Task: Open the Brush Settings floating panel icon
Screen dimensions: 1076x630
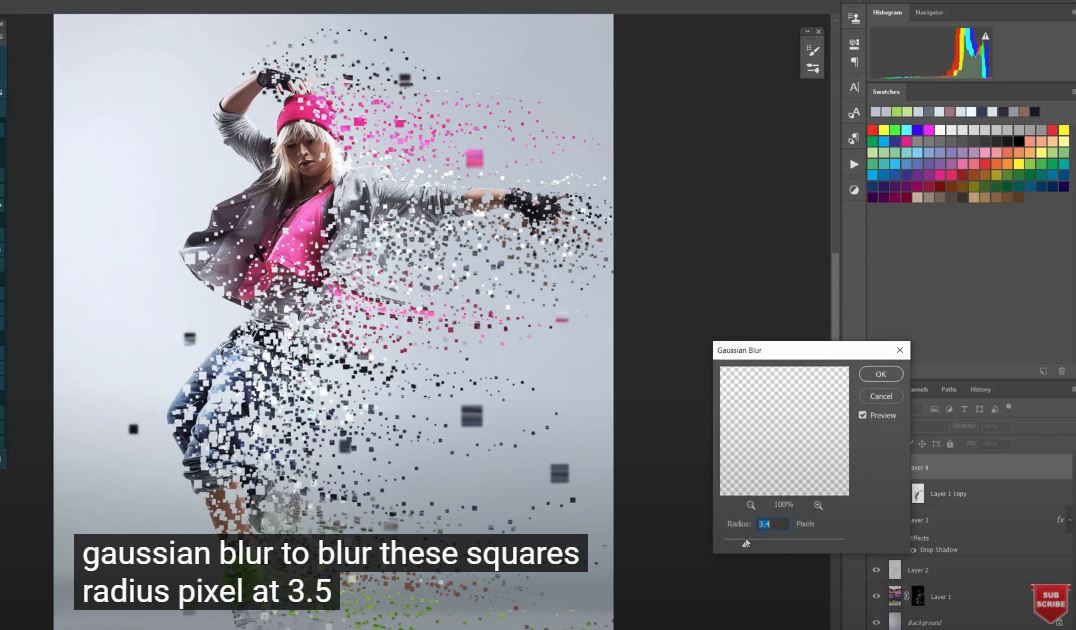Action: (812, 50)
